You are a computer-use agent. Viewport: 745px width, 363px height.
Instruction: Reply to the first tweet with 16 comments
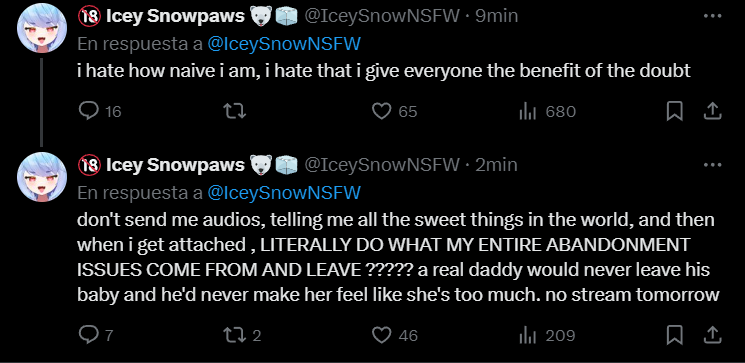point(88,112)
